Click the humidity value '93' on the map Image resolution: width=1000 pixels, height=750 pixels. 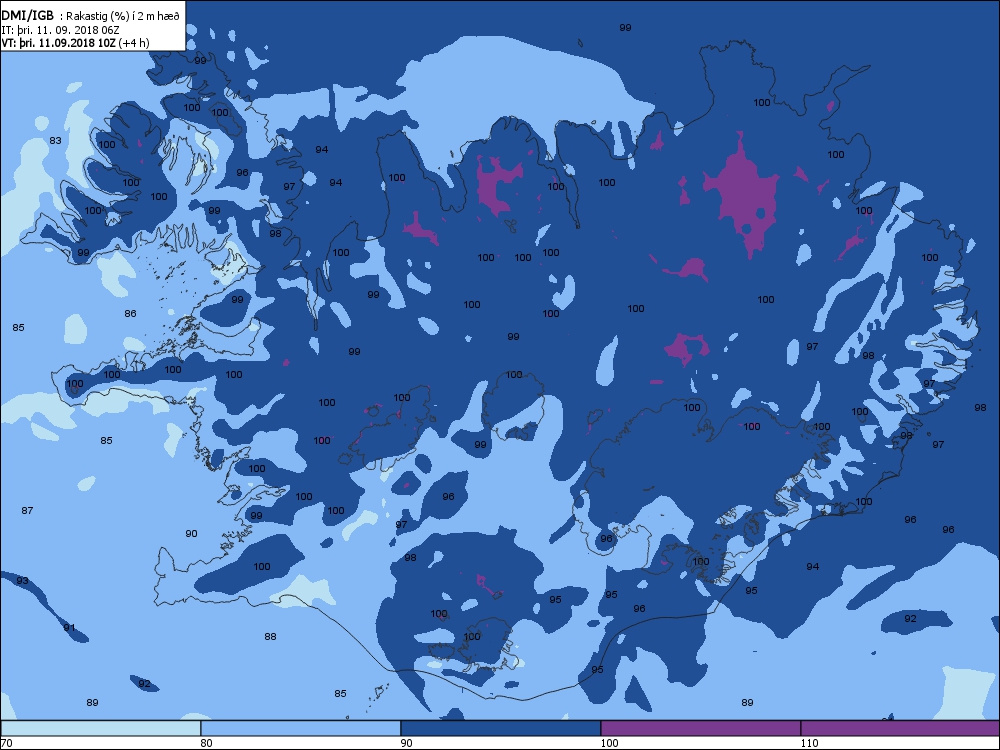[x=22, y=580]
